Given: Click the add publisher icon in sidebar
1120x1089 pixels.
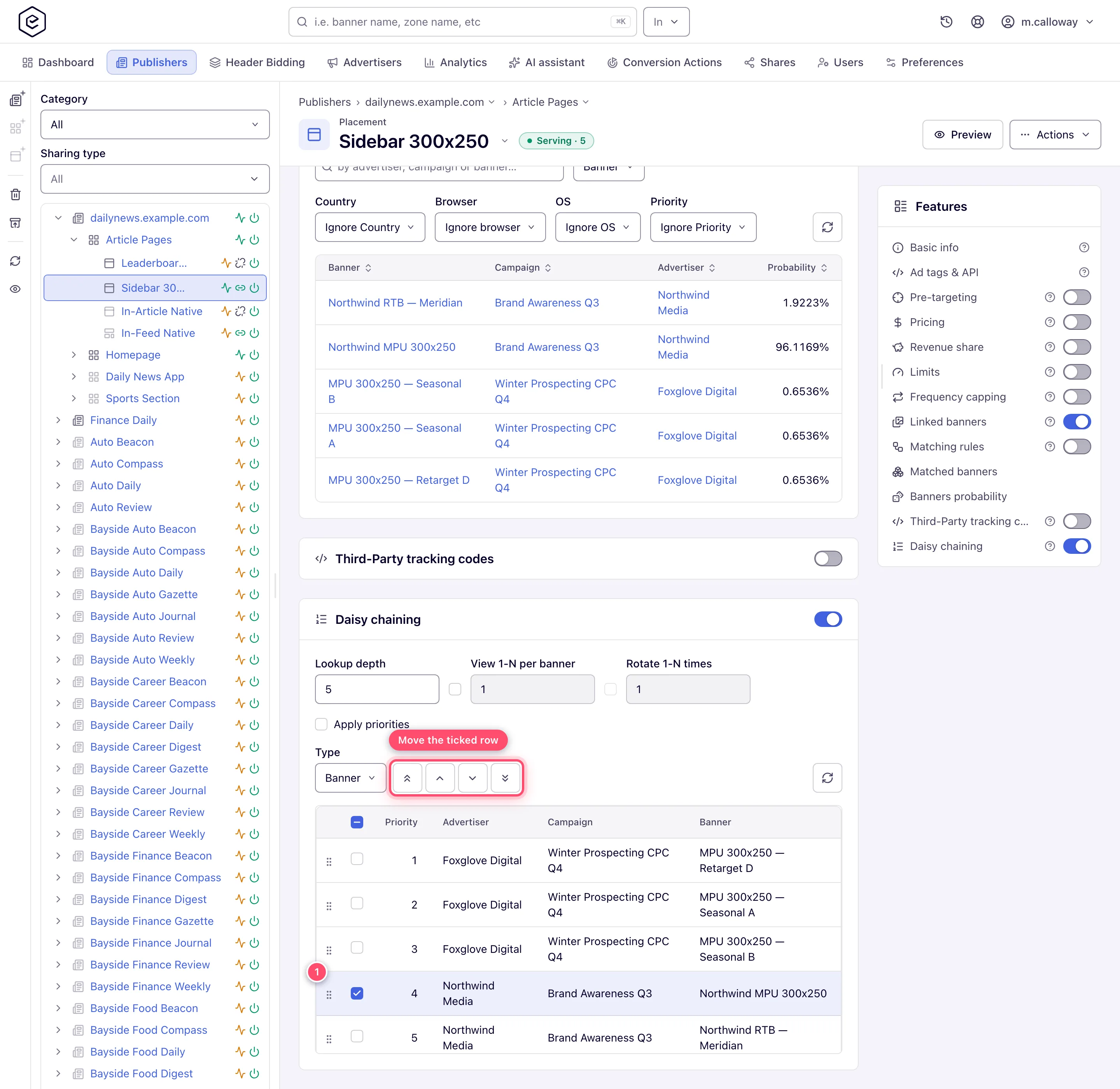Looking at the screenshot, I should click(x=17, y=98).
